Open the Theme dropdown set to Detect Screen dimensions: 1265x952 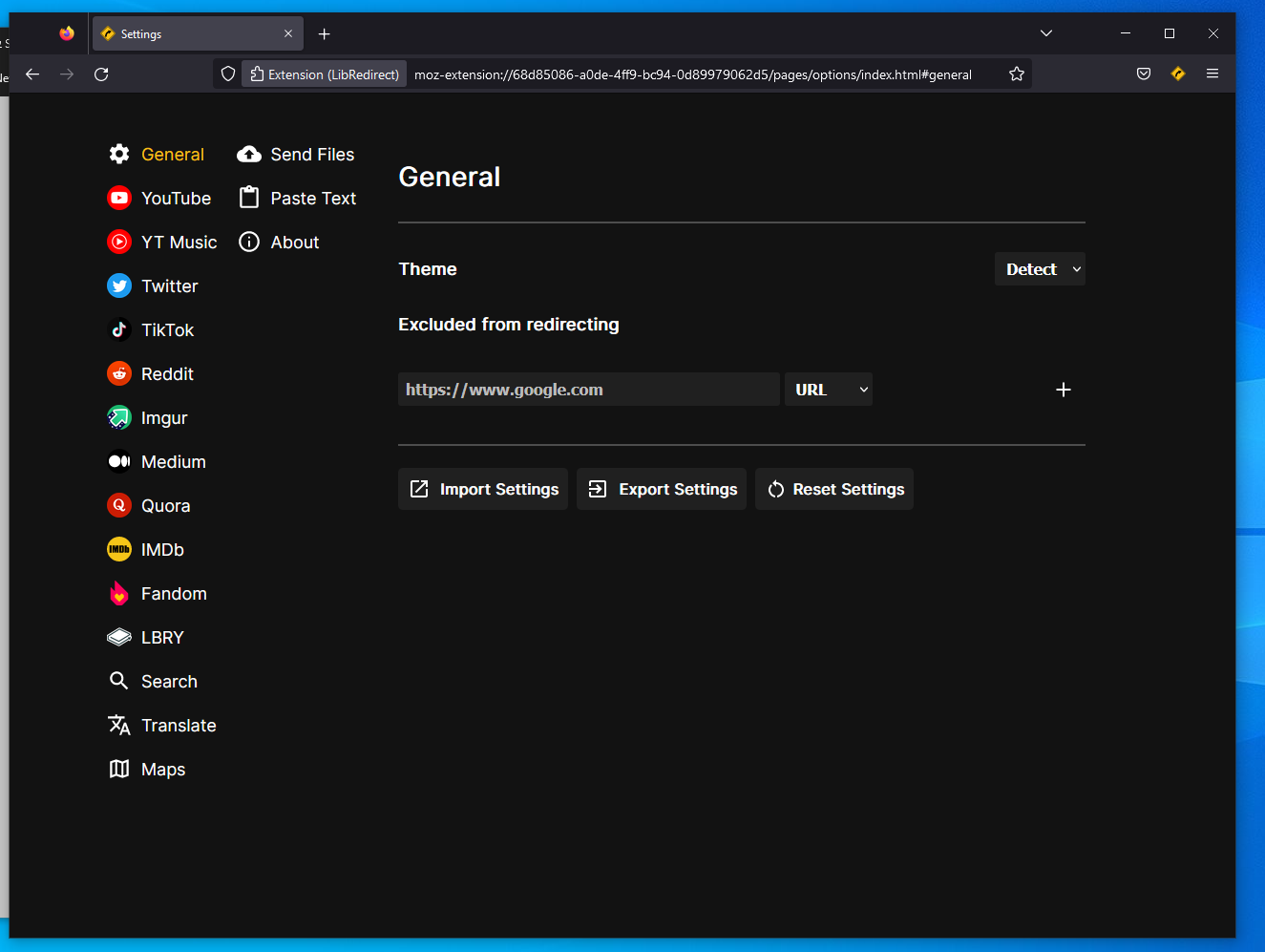tap(1040, 268)
